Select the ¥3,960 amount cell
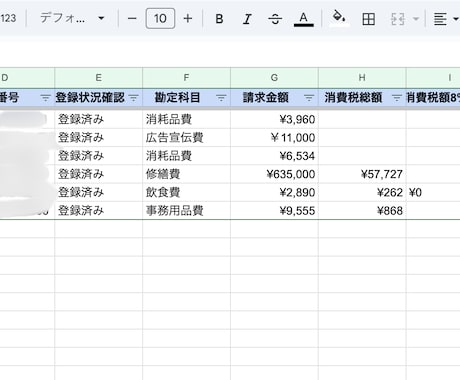This screenshot has width=460, height=380. point(274,119)
